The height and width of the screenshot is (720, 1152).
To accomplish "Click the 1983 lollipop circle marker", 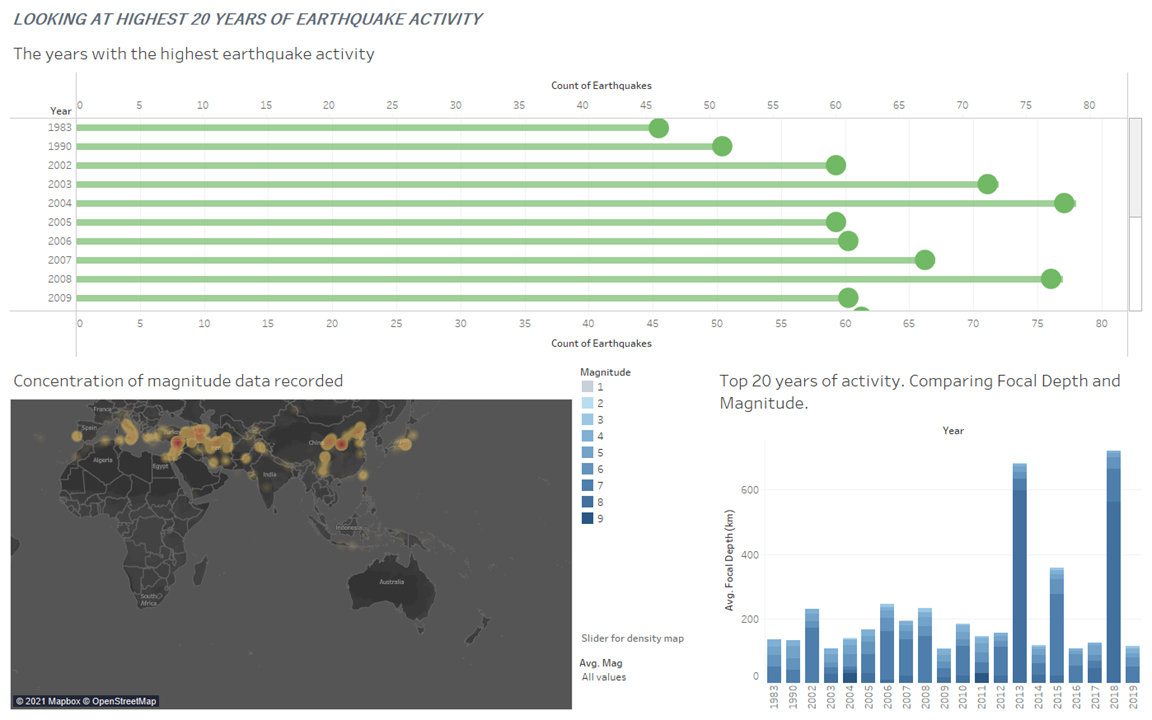I will point(658,128).
